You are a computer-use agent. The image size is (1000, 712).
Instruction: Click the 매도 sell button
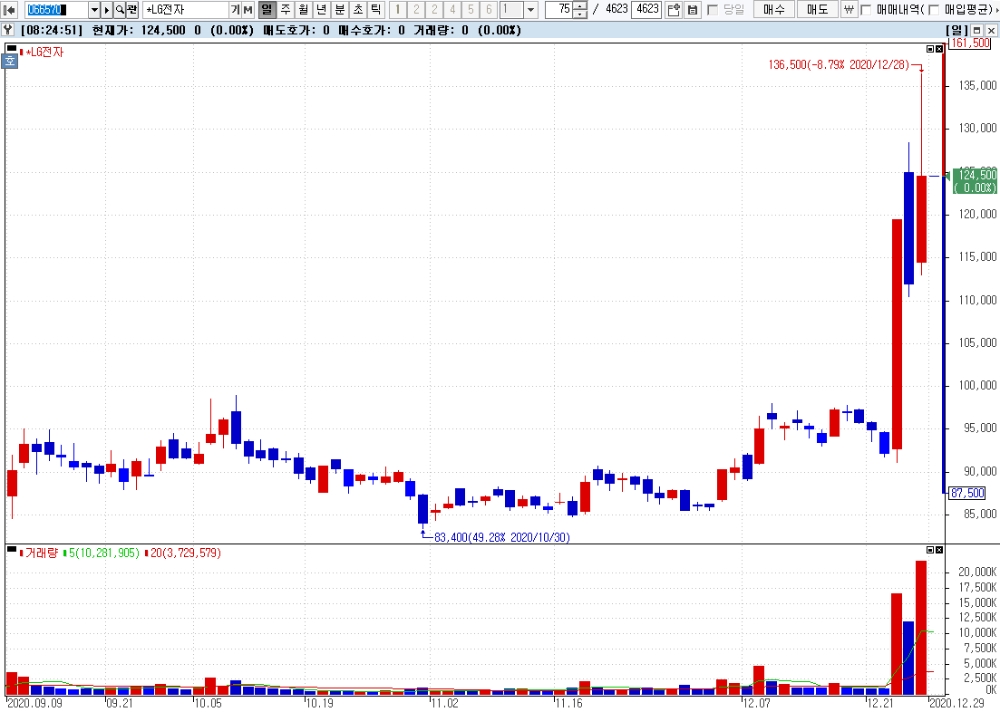click(x=817, y=10)
